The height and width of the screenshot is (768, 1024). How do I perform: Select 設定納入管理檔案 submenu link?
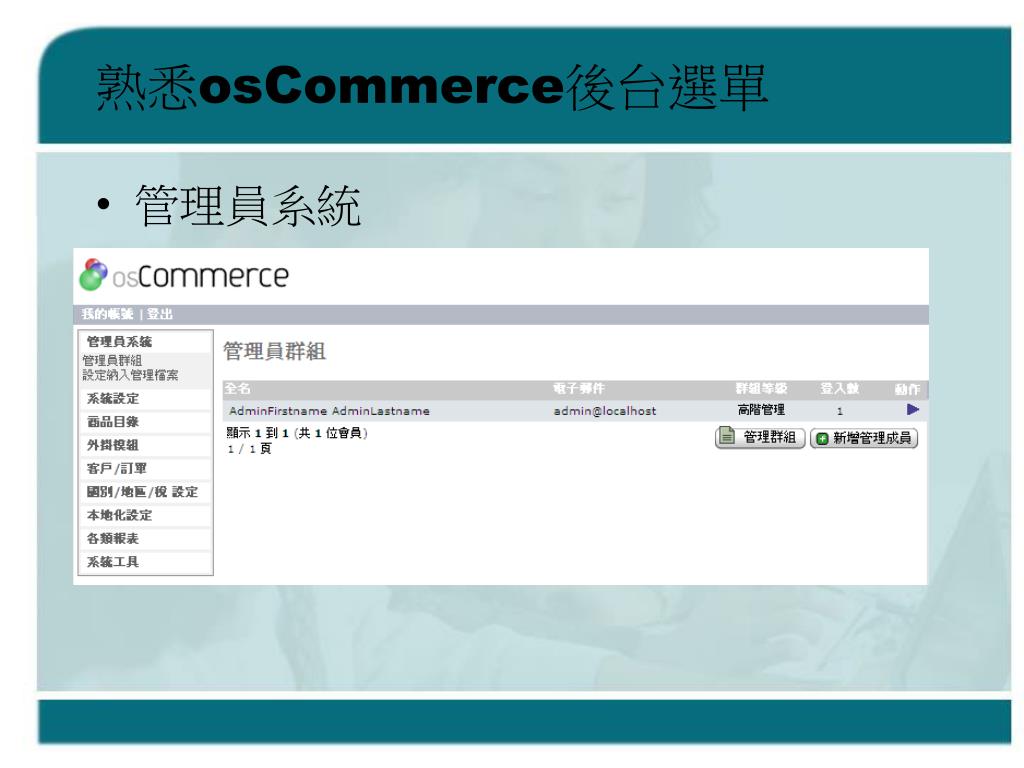coord(130,375)
